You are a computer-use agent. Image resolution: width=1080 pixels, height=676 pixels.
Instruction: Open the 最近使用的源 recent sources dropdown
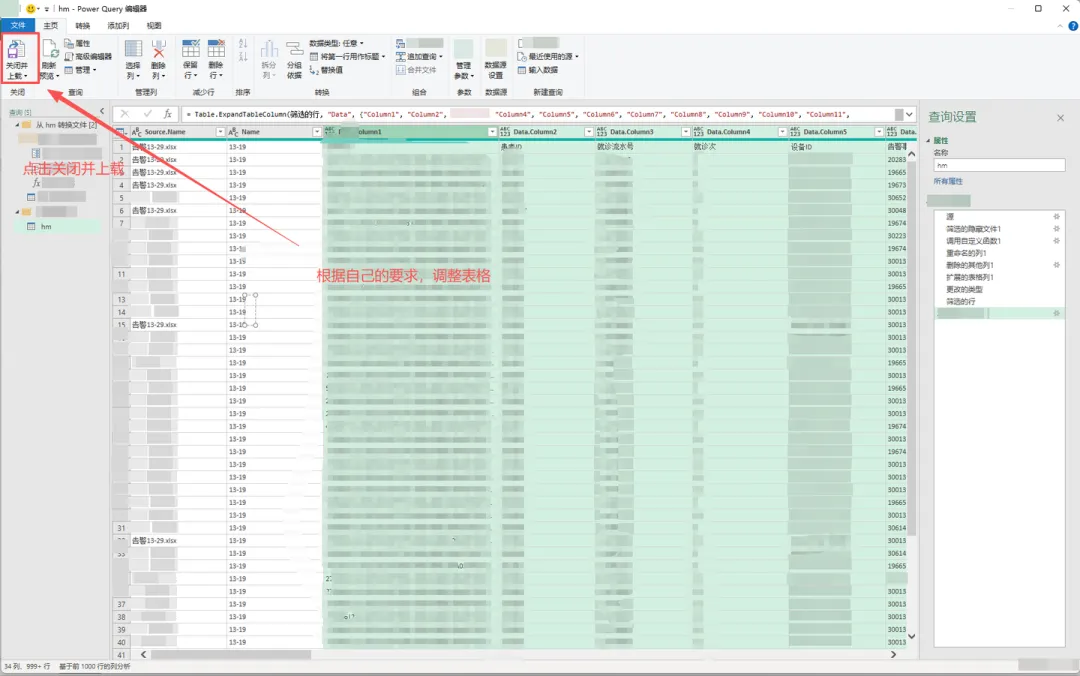[548, 57]
